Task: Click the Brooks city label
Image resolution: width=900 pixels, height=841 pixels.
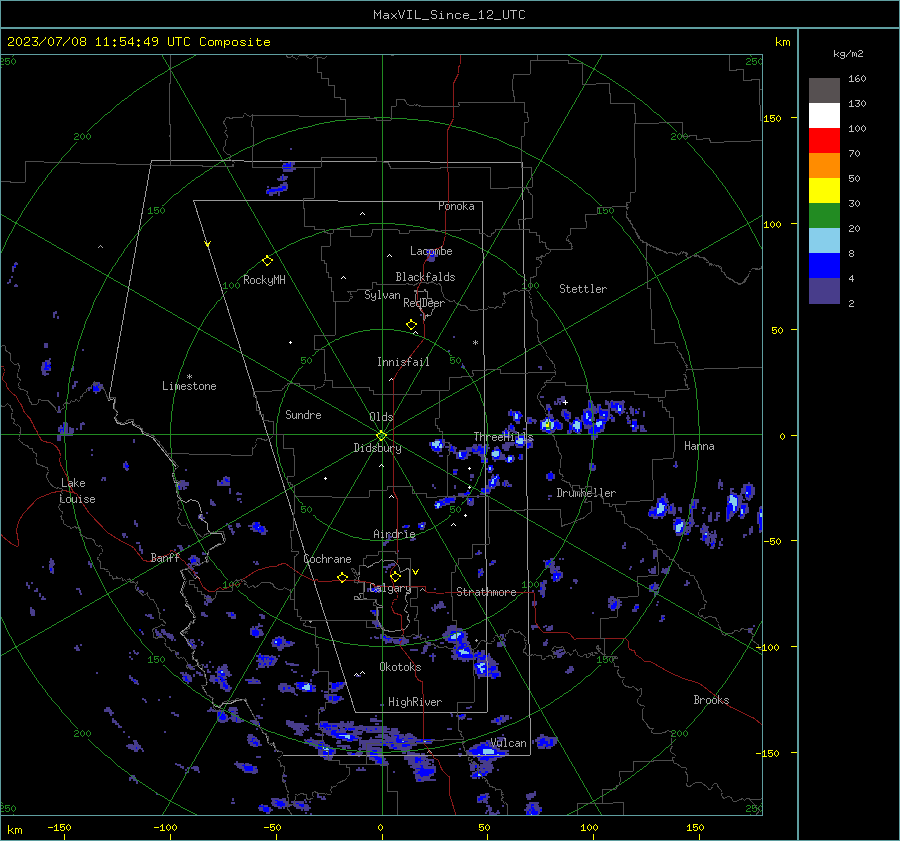Action: click(711, 700)
